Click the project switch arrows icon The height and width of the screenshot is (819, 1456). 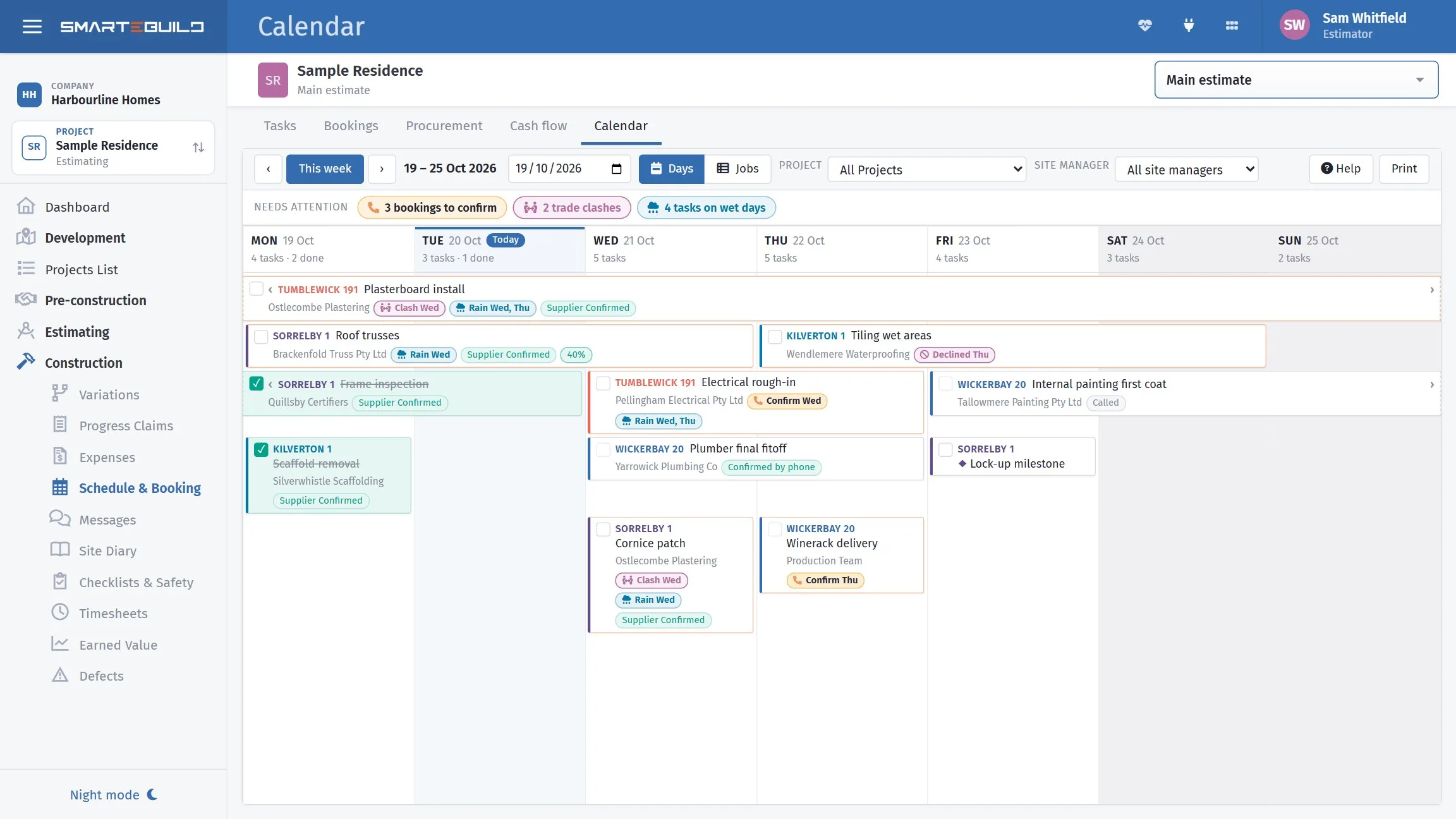click(198, 147)
